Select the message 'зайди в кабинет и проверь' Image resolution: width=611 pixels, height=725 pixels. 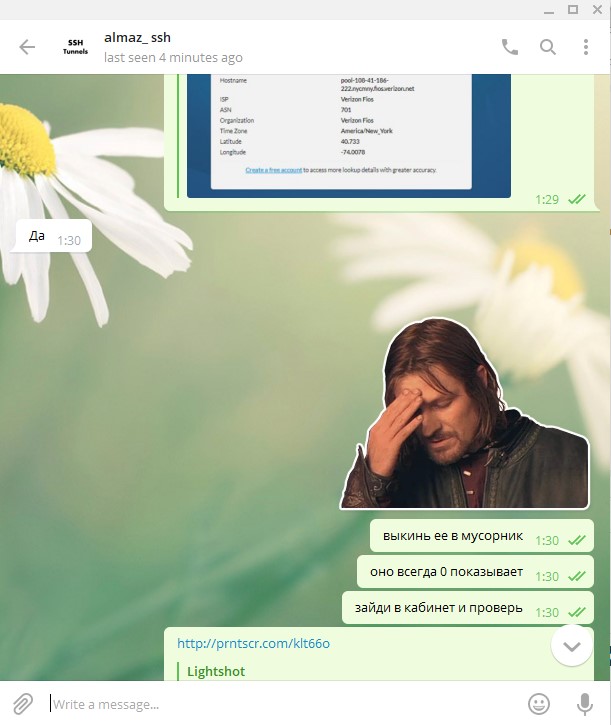(x=468, y=608)
